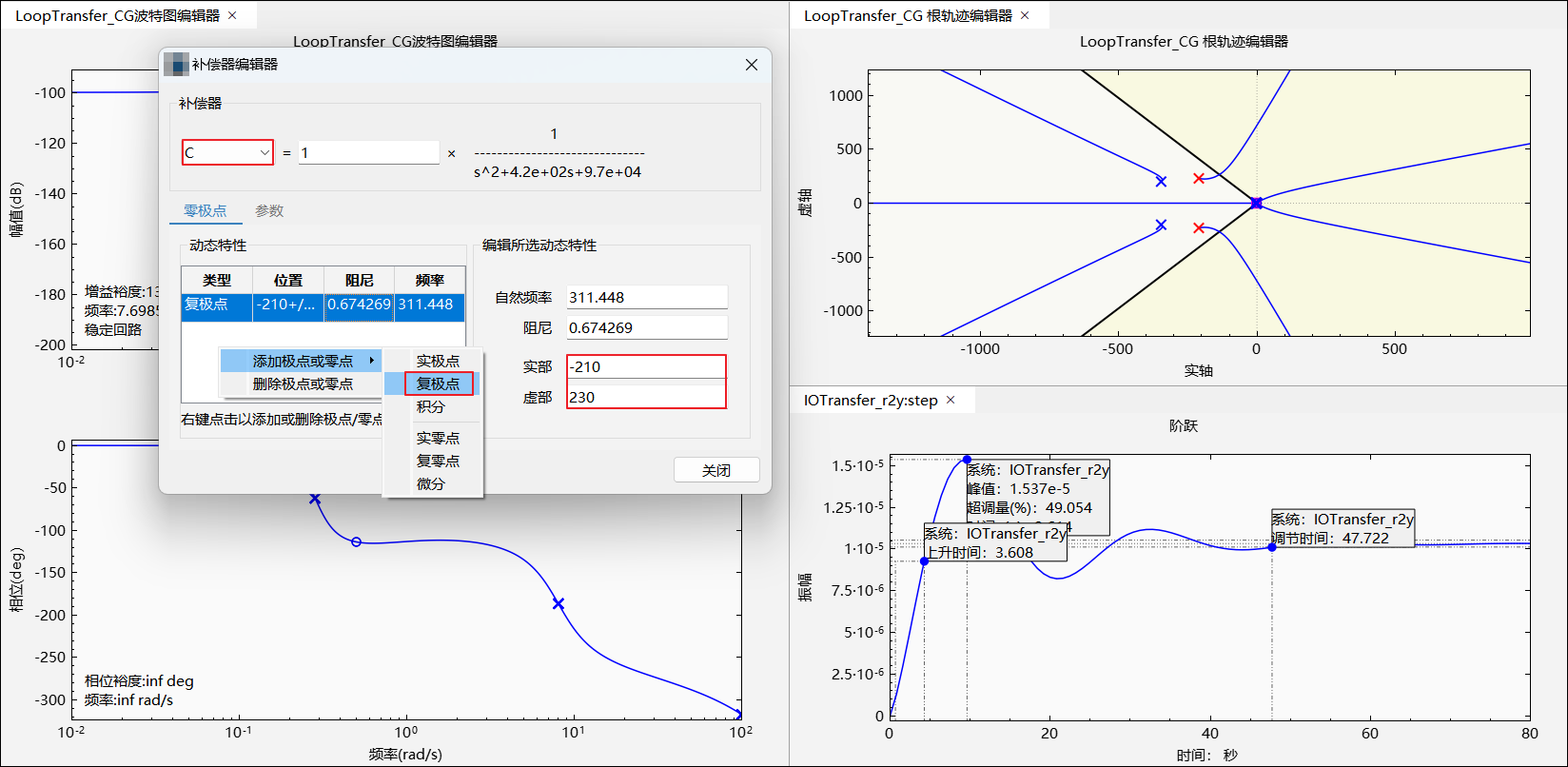The width and height of the screenshot is (1568, 767).
Task: Click the settling time marker on step plot
Action: point(1272,547)
